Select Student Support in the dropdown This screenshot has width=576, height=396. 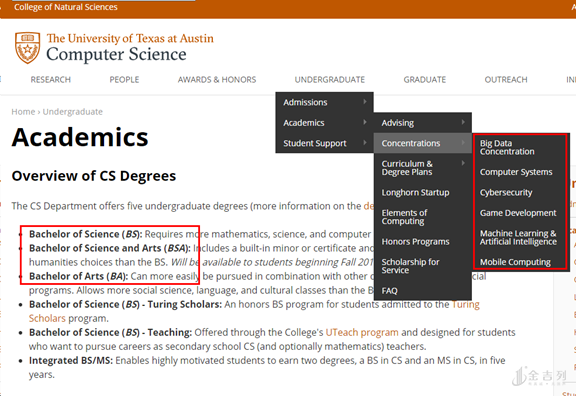pyautogui.click(x=324, y=143)
